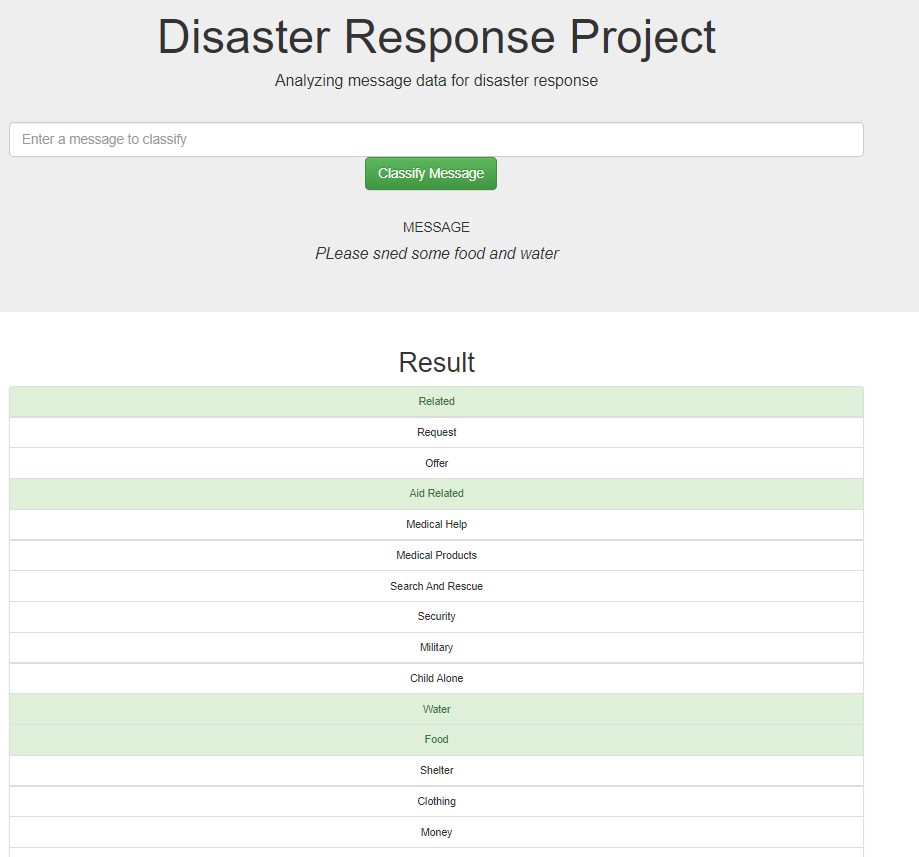Click the 'Enter a message to classify' input field
919x857 pixels.
tap(436, 140)
